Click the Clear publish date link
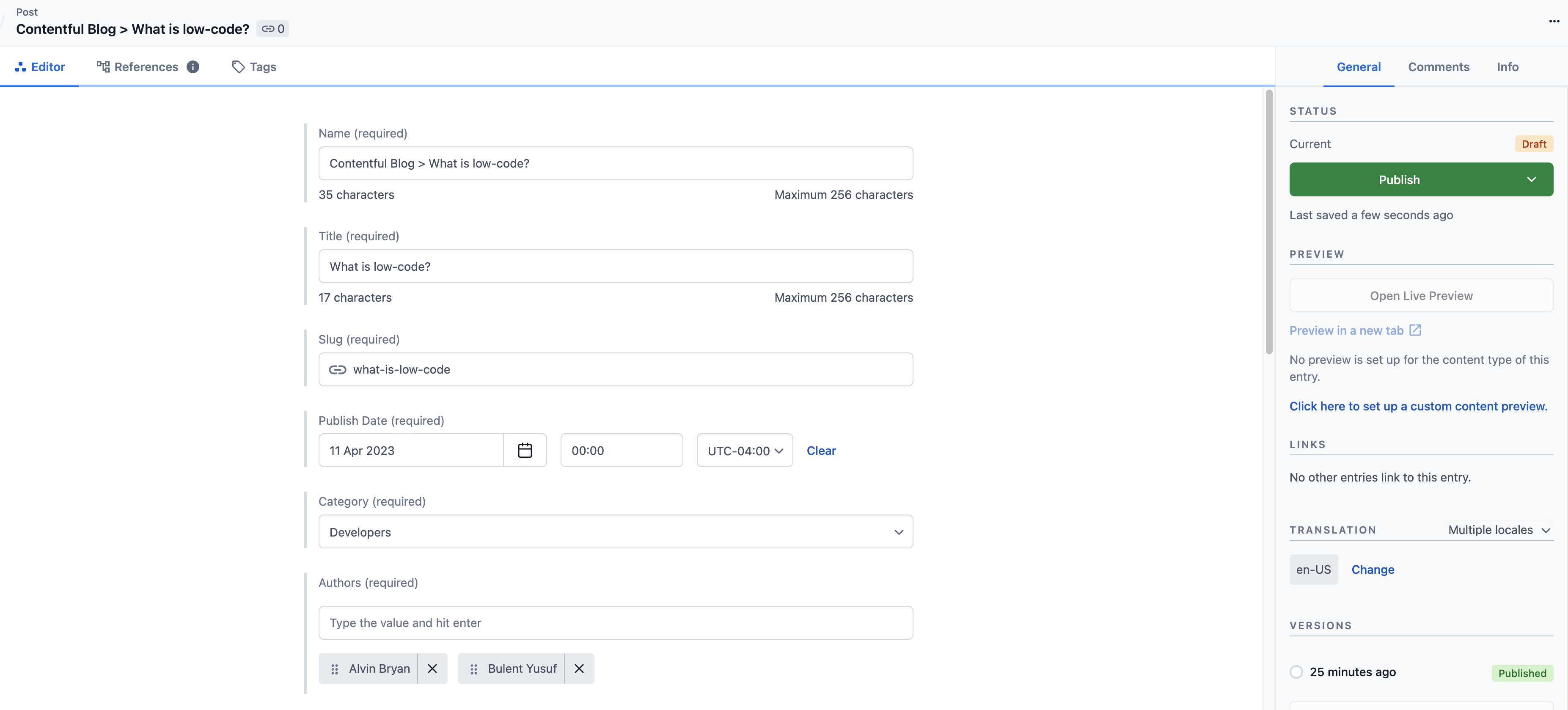 click(820, 451)
